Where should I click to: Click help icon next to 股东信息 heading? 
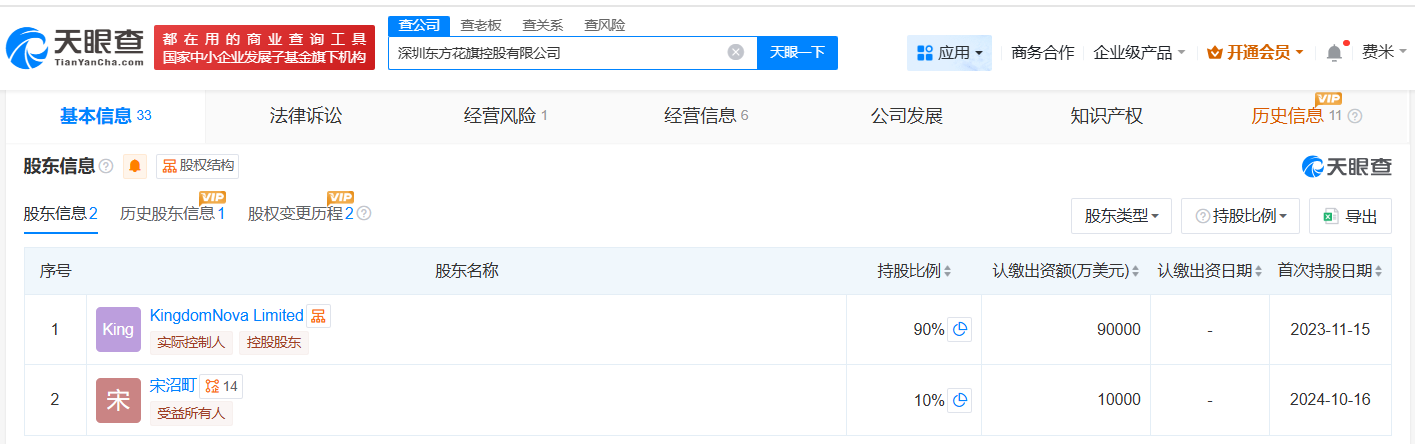[x=106, y=166]
